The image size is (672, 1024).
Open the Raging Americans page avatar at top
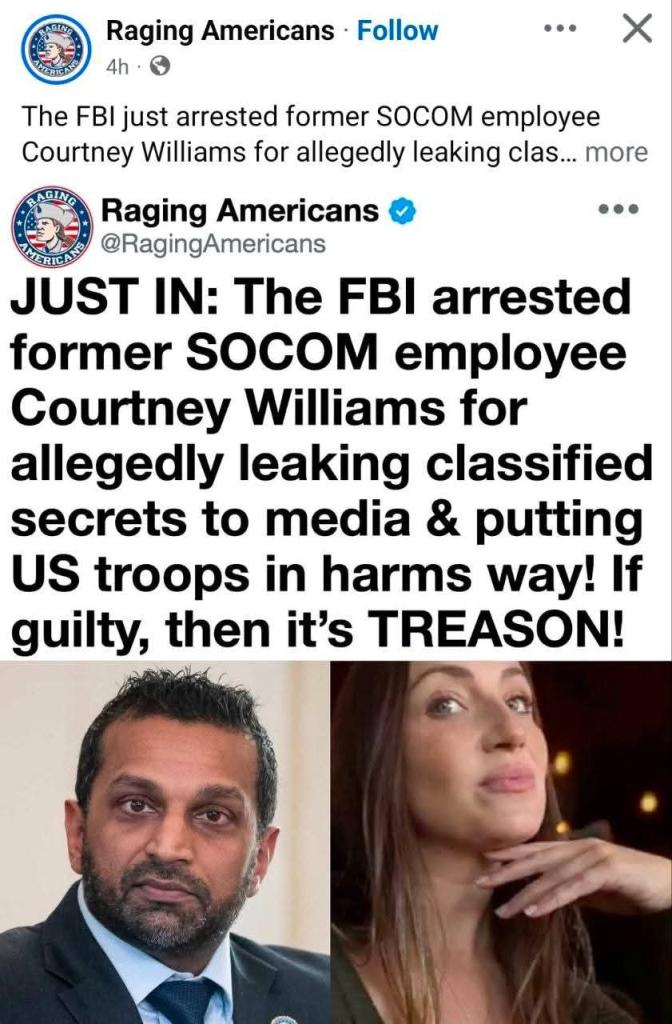click(x=56, y=49)
